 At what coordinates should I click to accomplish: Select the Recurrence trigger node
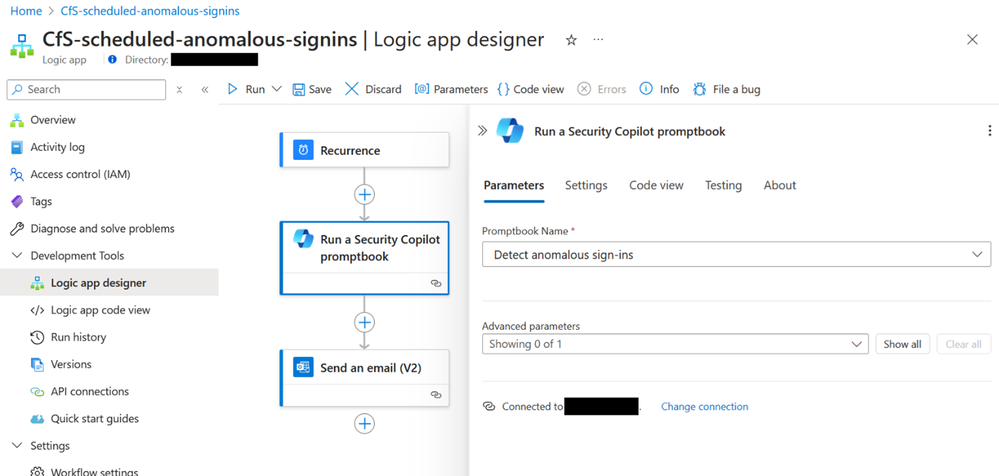pos(364,150)
